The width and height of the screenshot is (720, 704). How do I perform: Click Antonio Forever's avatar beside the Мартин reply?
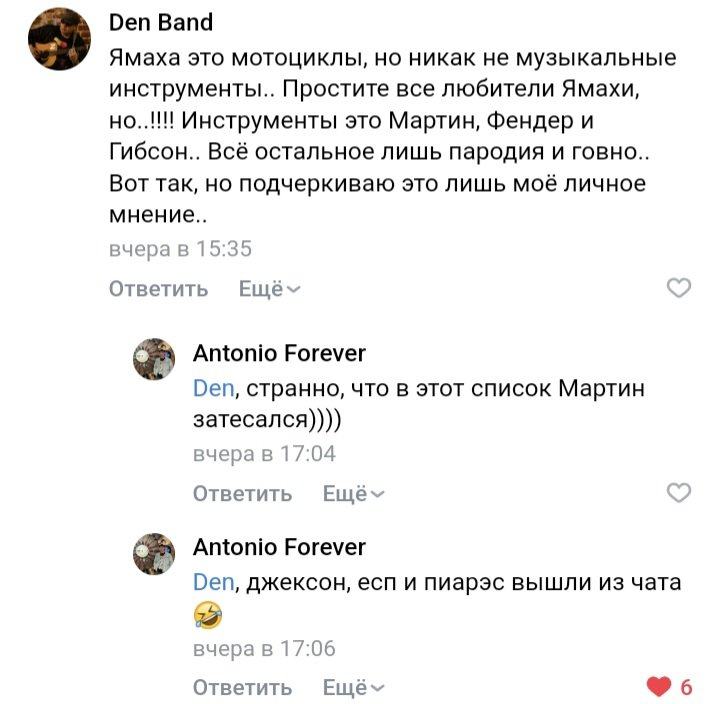pos(154,357)
